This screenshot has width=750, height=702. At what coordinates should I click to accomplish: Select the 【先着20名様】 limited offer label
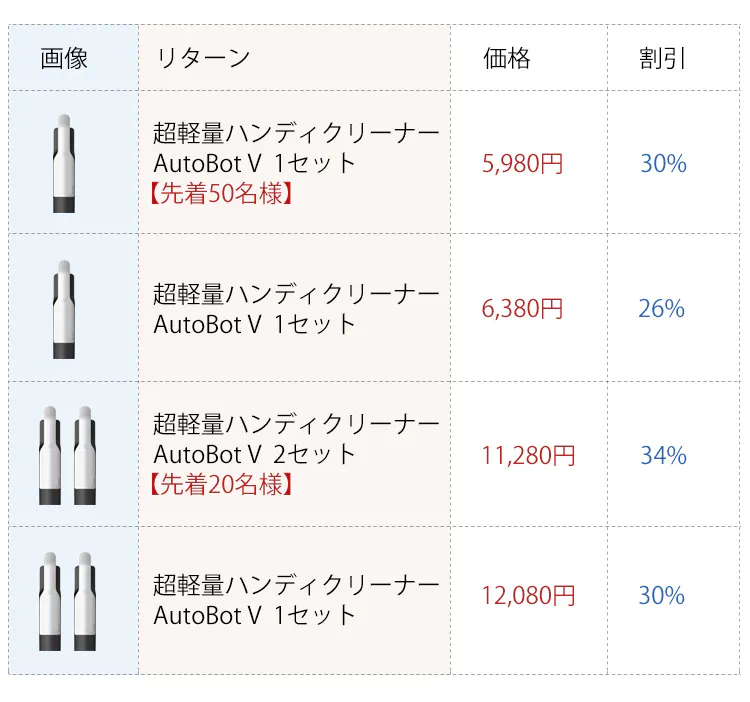(220, 485)
